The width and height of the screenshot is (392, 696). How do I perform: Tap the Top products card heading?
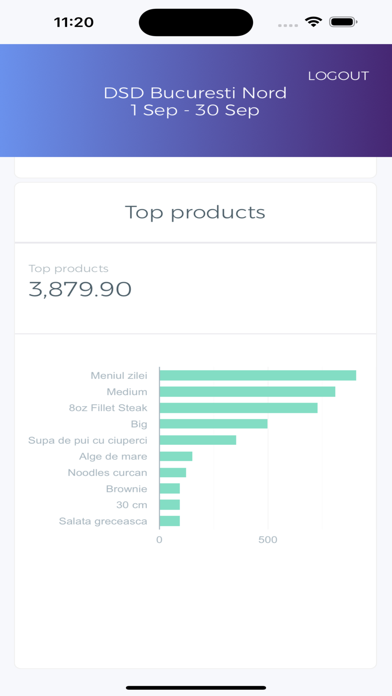point(195,212)
